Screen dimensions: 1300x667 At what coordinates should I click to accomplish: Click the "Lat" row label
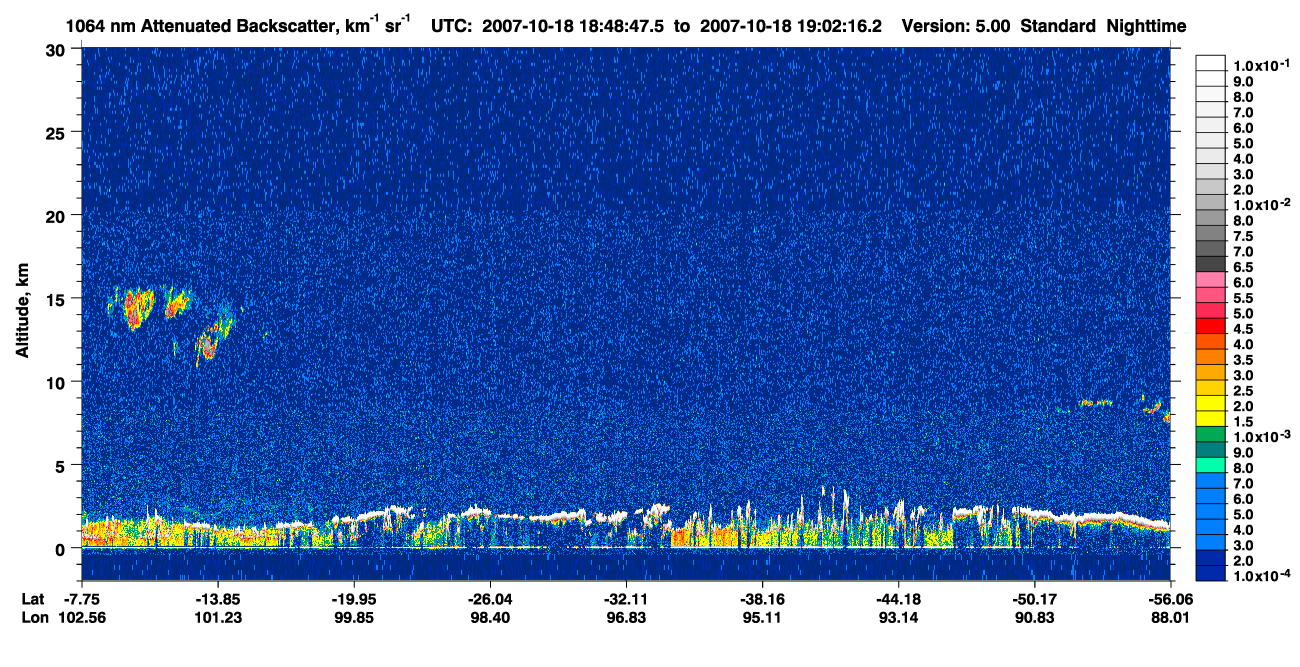(33, 598)
